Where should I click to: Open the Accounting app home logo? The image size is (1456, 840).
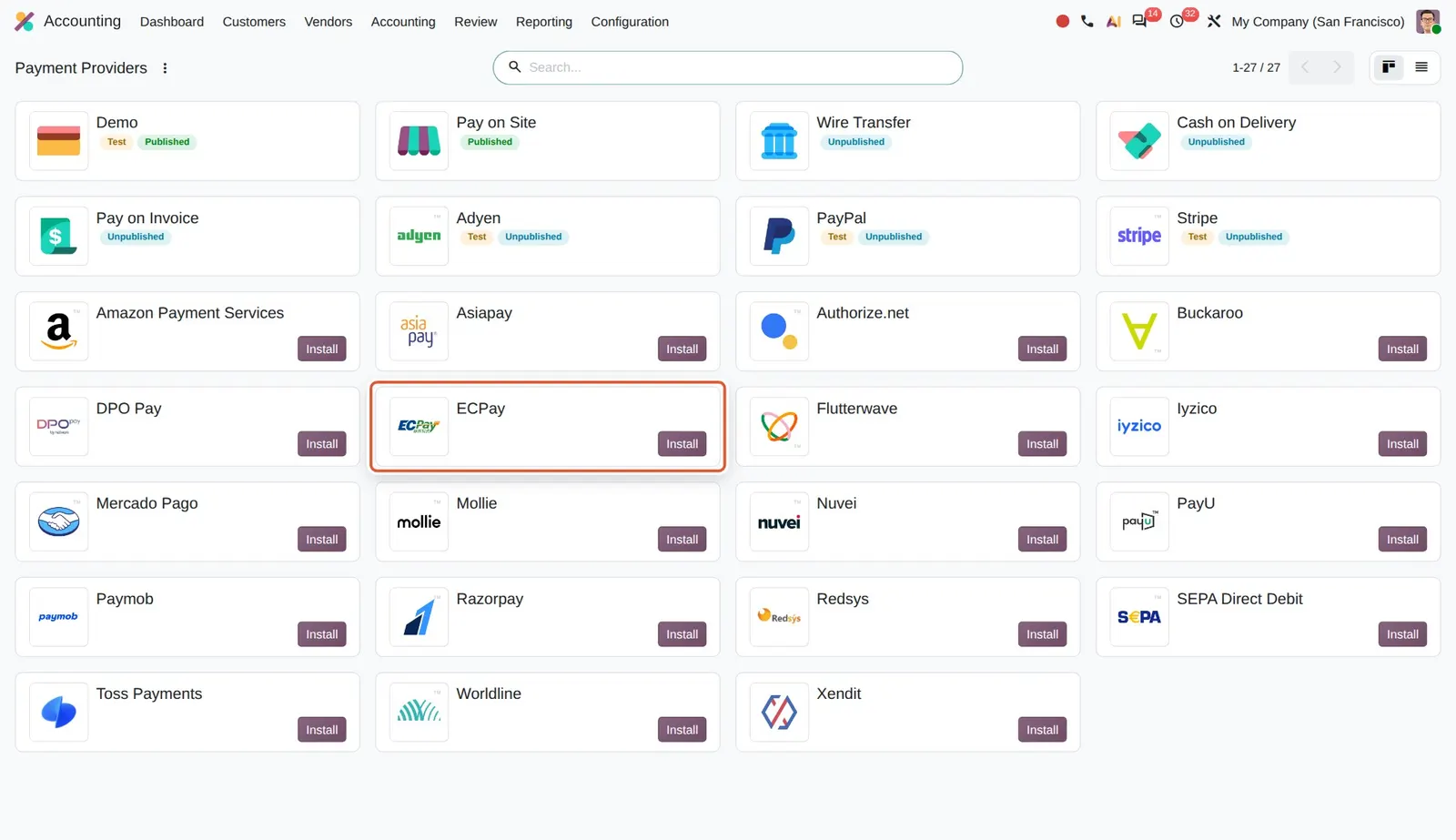click(x=25, y=21)
